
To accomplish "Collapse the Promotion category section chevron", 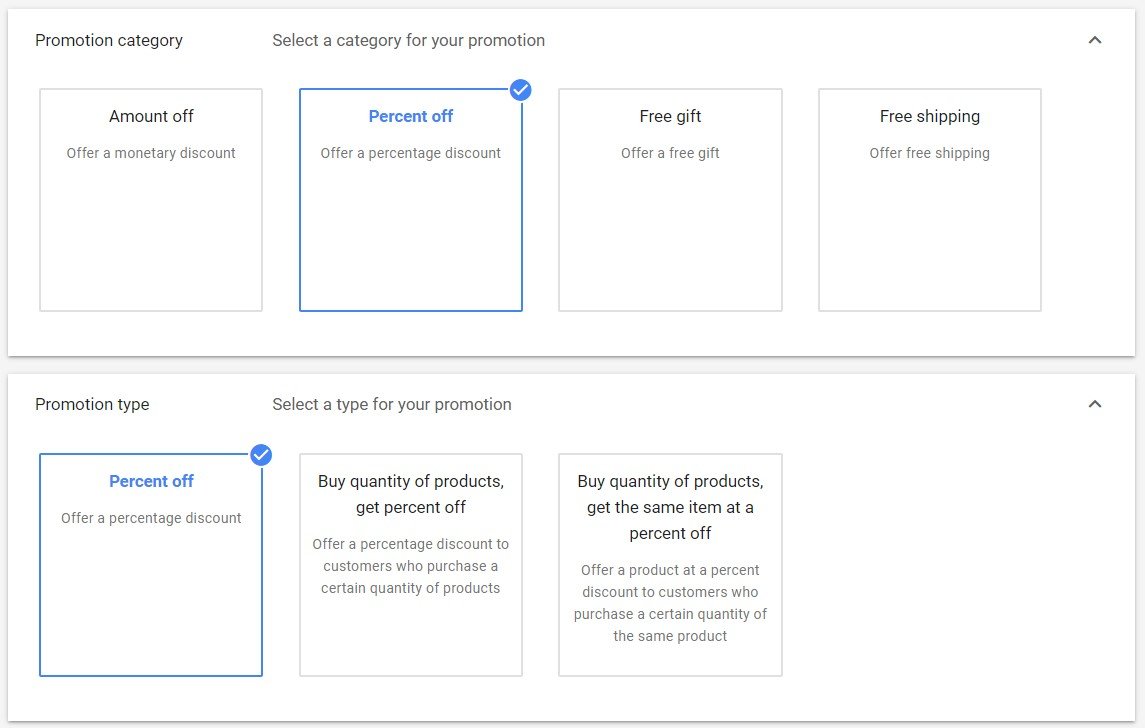I will pos(1095,40).
